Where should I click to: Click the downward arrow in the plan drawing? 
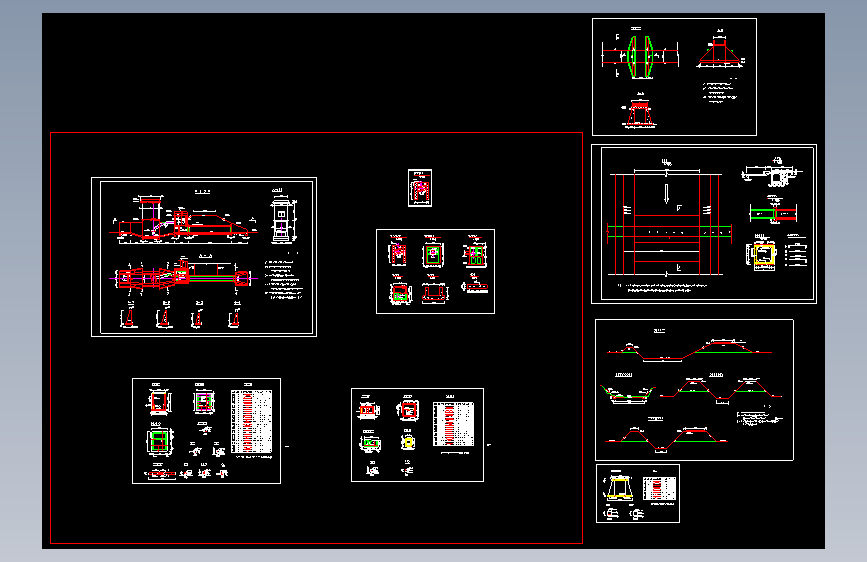[666, 194]
